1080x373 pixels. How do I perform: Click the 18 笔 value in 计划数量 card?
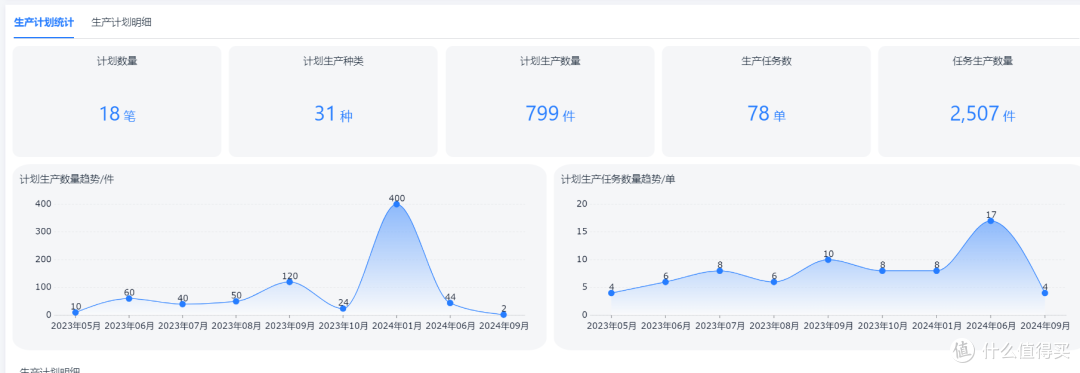pyautogui.click(x=117, y=114)
